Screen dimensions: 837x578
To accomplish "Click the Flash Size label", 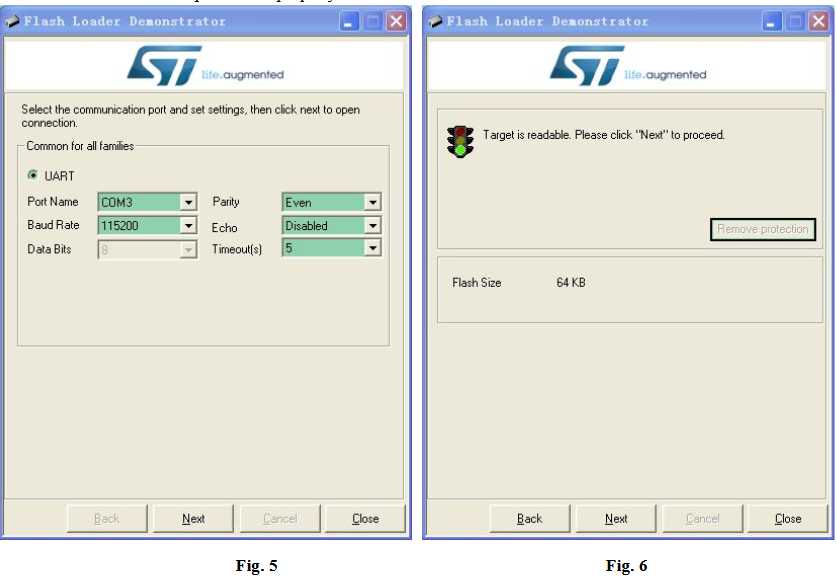I will tap(477, 282).
